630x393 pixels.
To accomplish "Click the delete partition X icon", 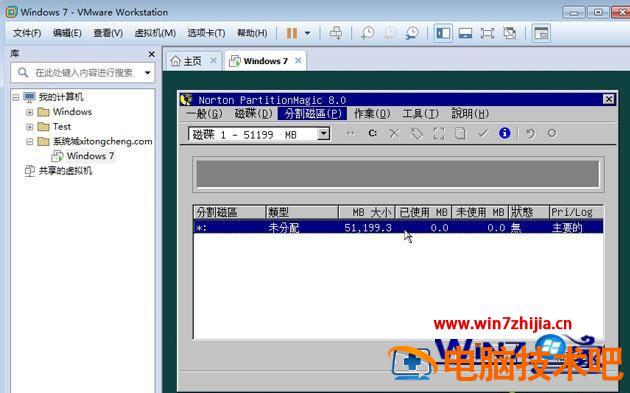I will (395, 133).
